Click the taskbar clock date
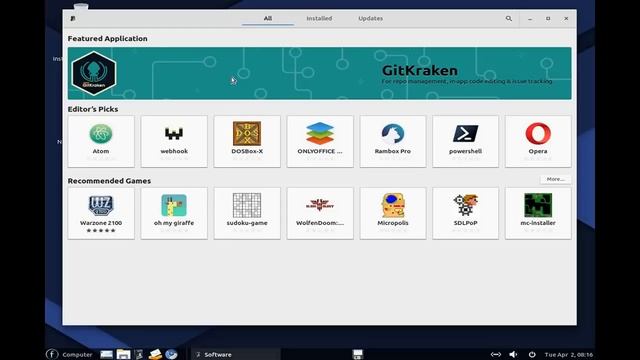 click(569, 354)
